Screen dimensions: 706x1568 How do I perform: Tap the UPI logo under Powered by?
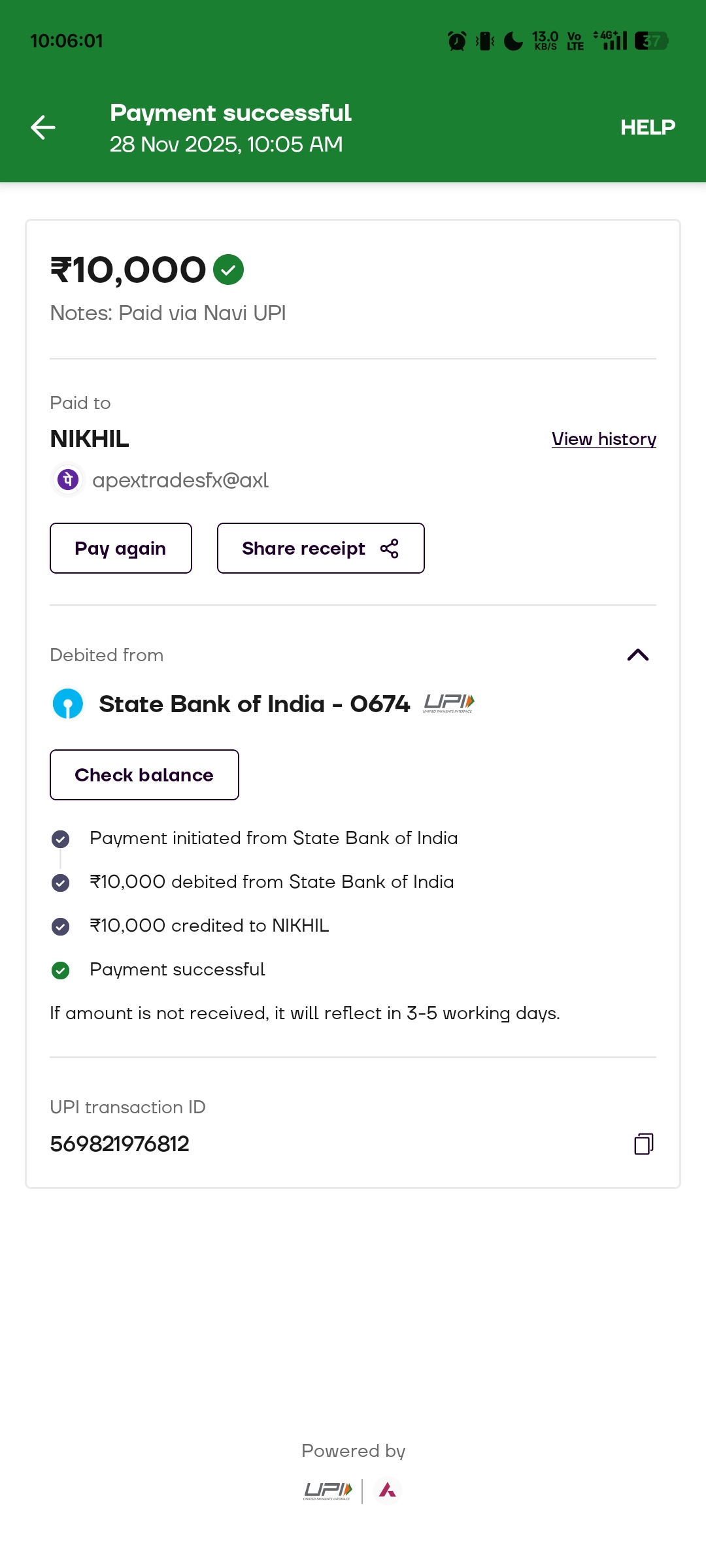coord(328,1490)
